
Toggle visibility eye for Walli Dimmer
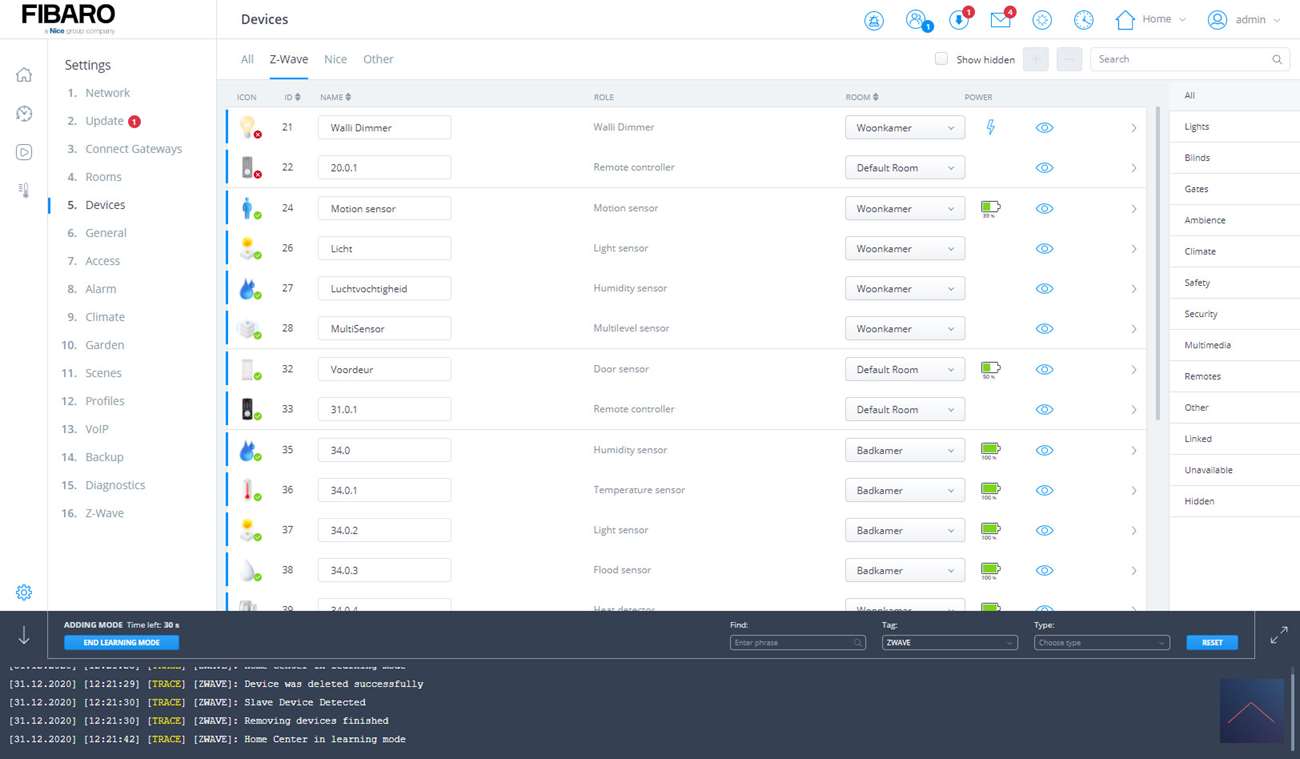tap(1044, 128)
